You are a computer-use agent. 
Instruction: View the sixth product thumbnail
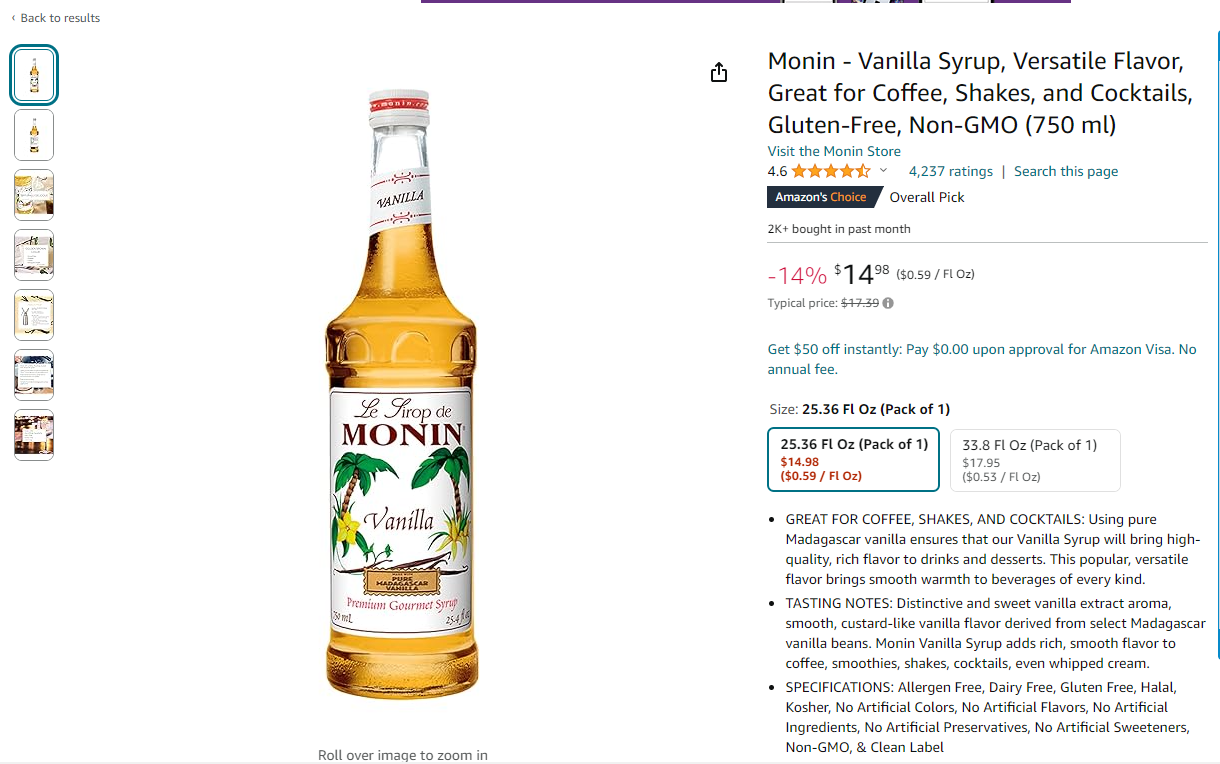[x=34, y=375]
